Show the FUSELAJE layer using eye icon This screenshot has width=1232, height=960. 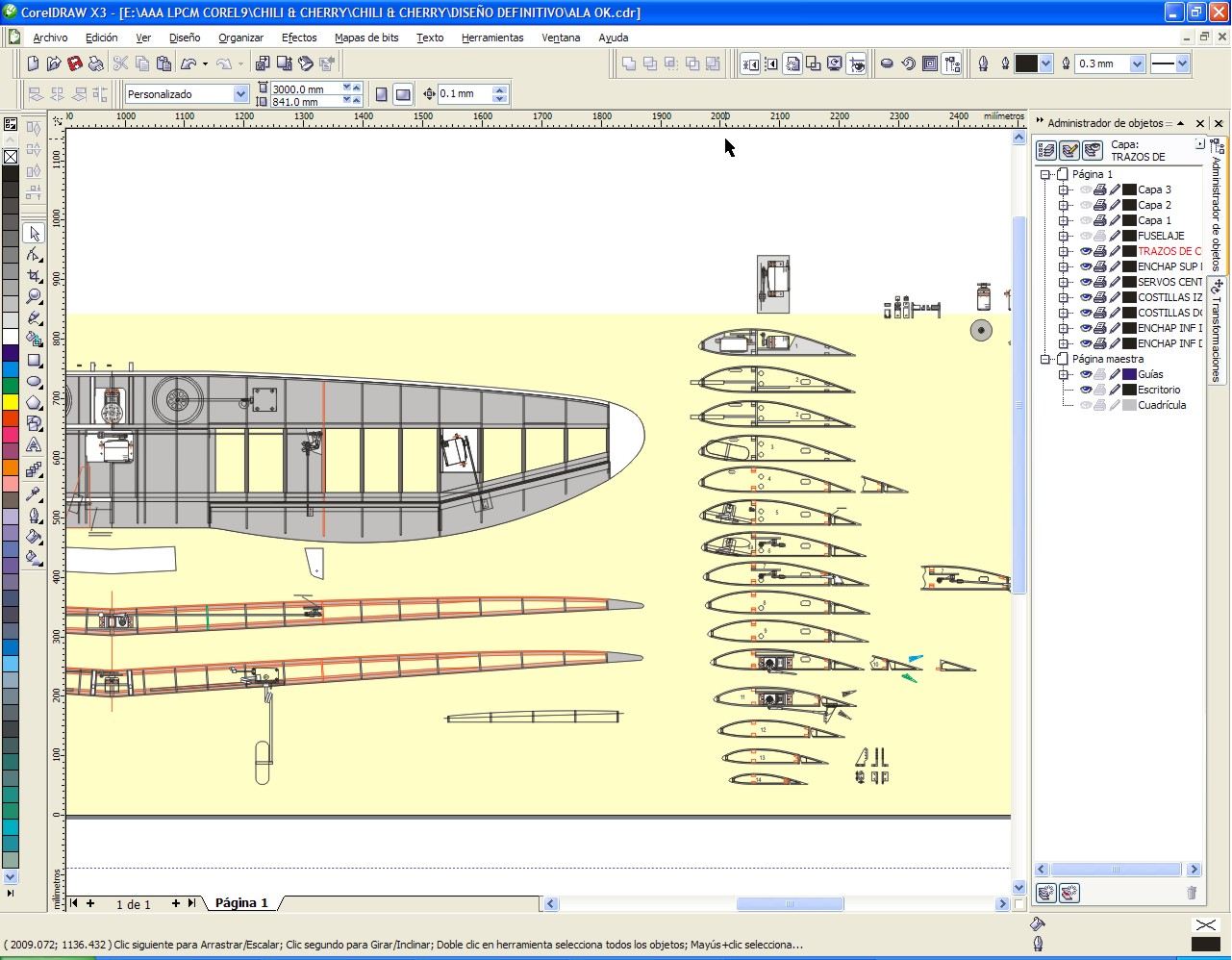tap(1086, 236)
